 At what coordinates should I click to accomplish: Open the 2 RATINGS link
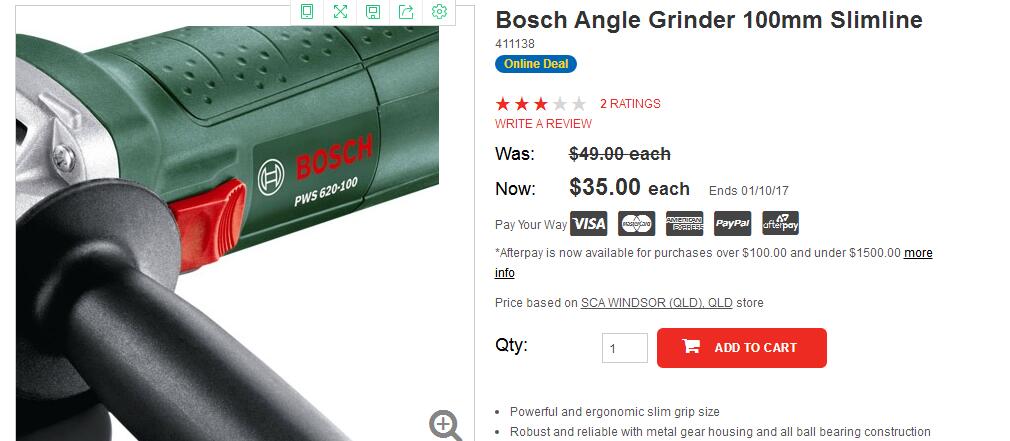[630, 104]
